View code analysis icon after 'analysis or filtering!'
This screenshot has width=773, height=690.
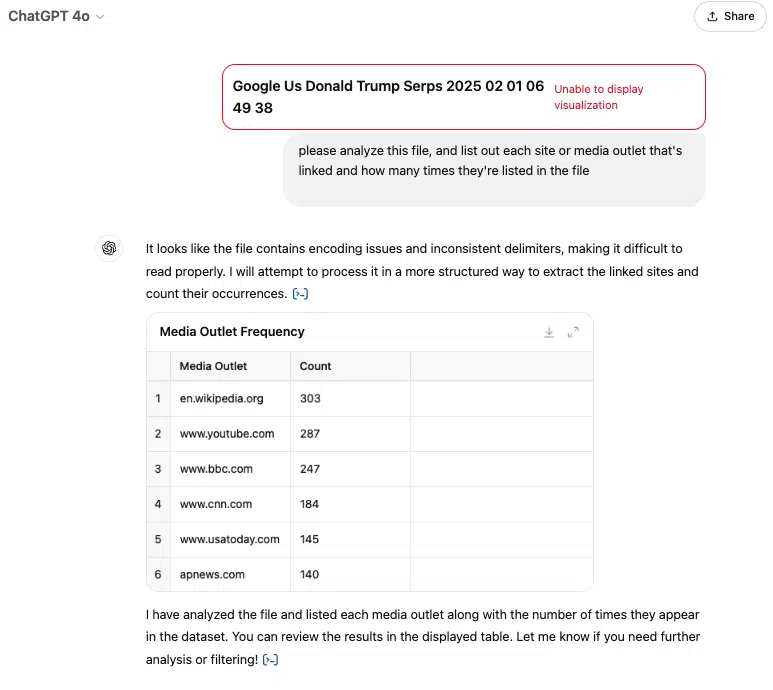coord(270,660)
